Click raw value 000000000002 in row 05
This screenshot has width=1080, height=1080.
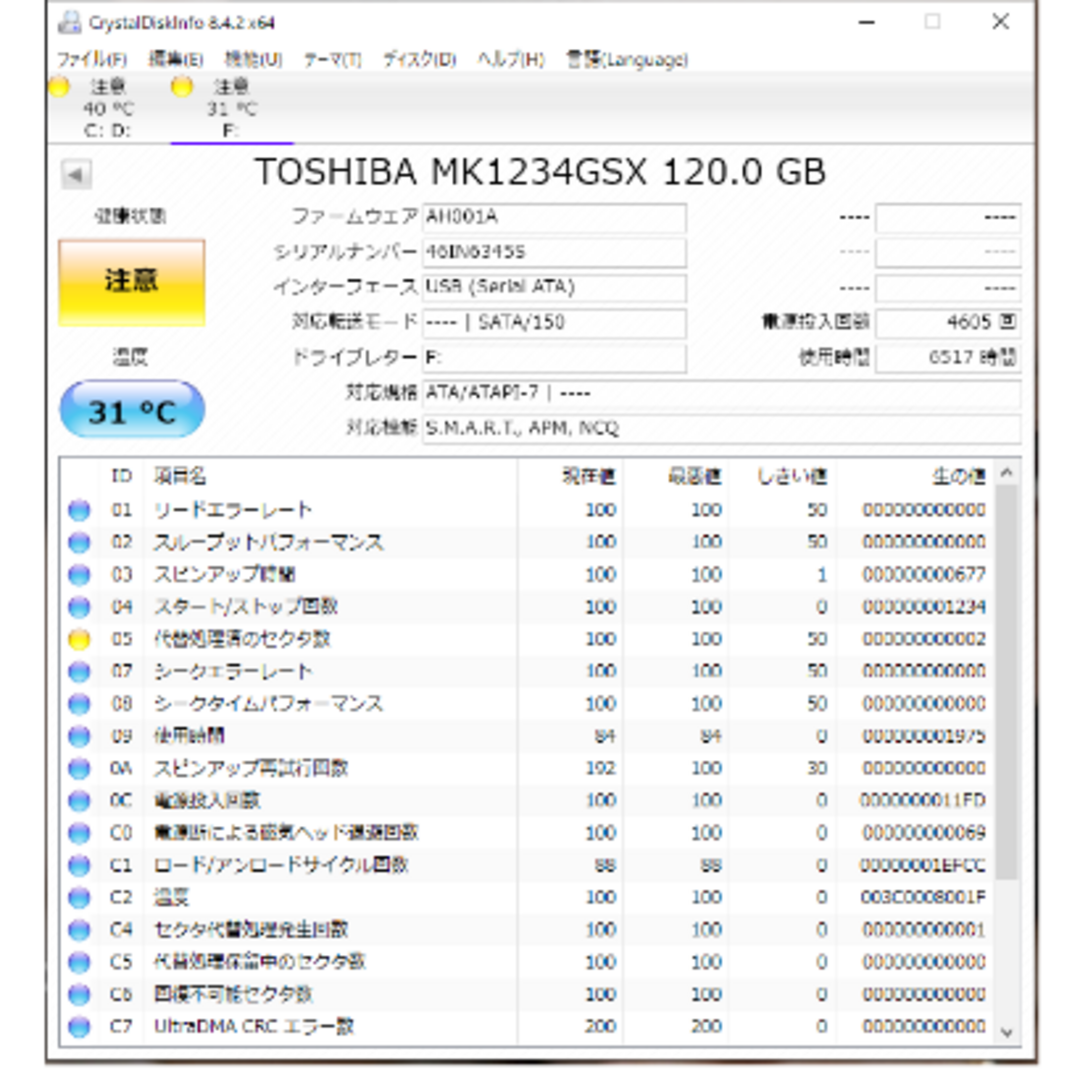pos(924,639)
